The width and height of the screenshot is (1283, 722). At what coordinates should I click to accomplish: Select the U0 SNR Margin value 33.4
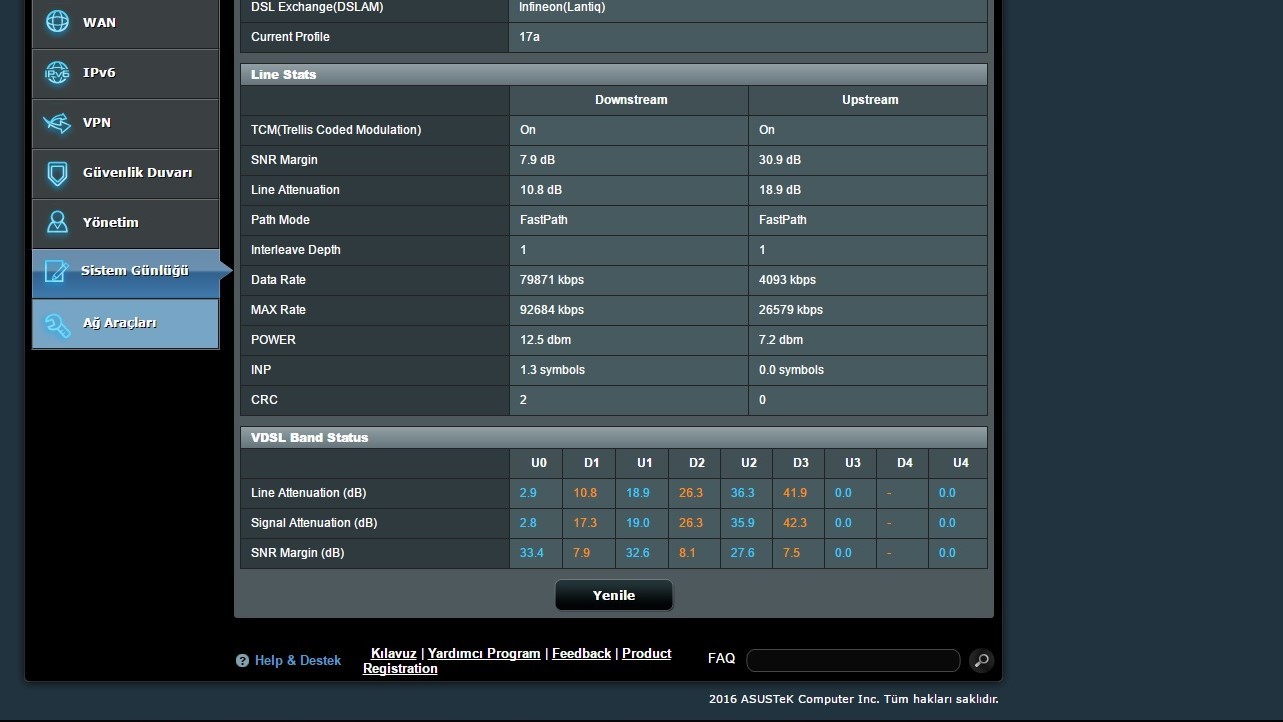tap(532, 553)
